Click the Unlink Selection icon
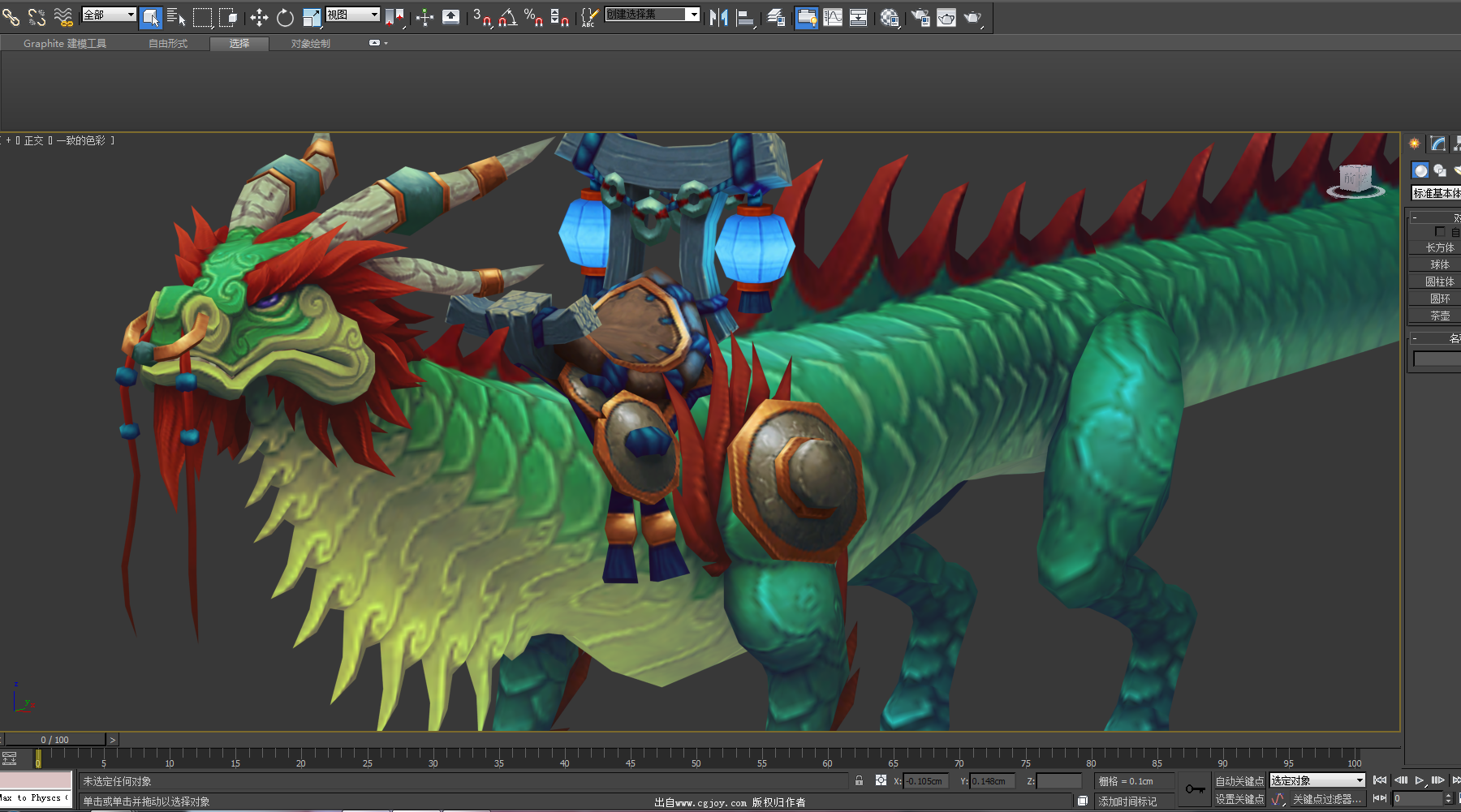 [x=37, y=17]
